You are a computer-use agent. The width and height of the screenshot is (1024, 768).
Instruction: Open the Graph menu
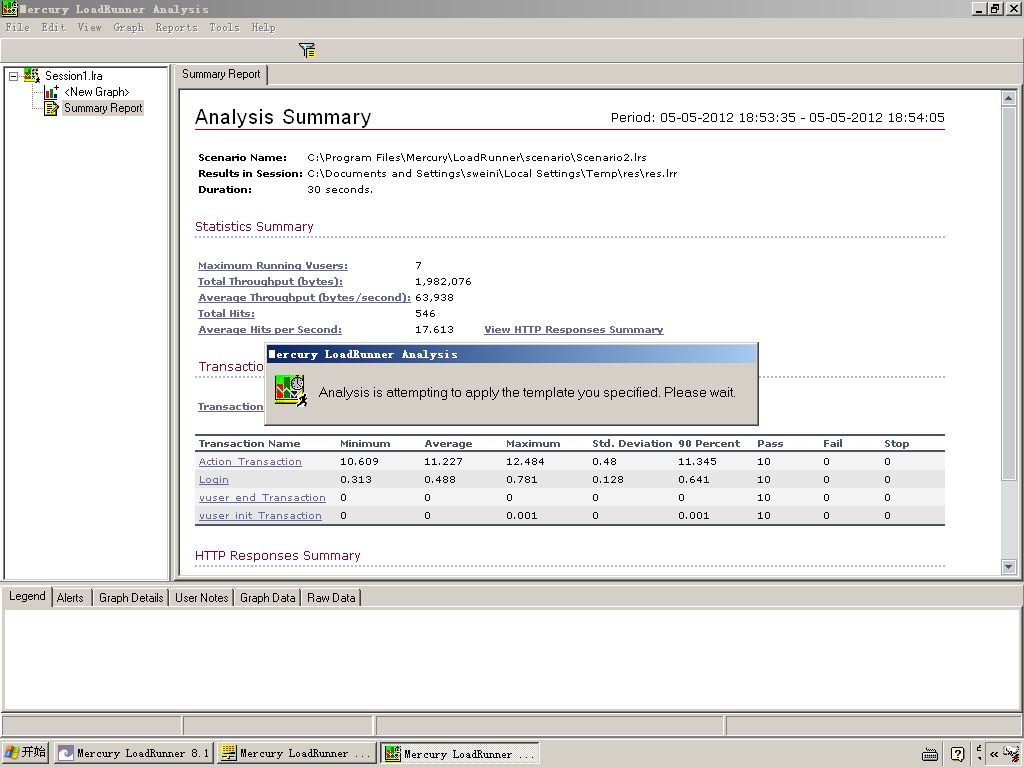tap(128, 27)
